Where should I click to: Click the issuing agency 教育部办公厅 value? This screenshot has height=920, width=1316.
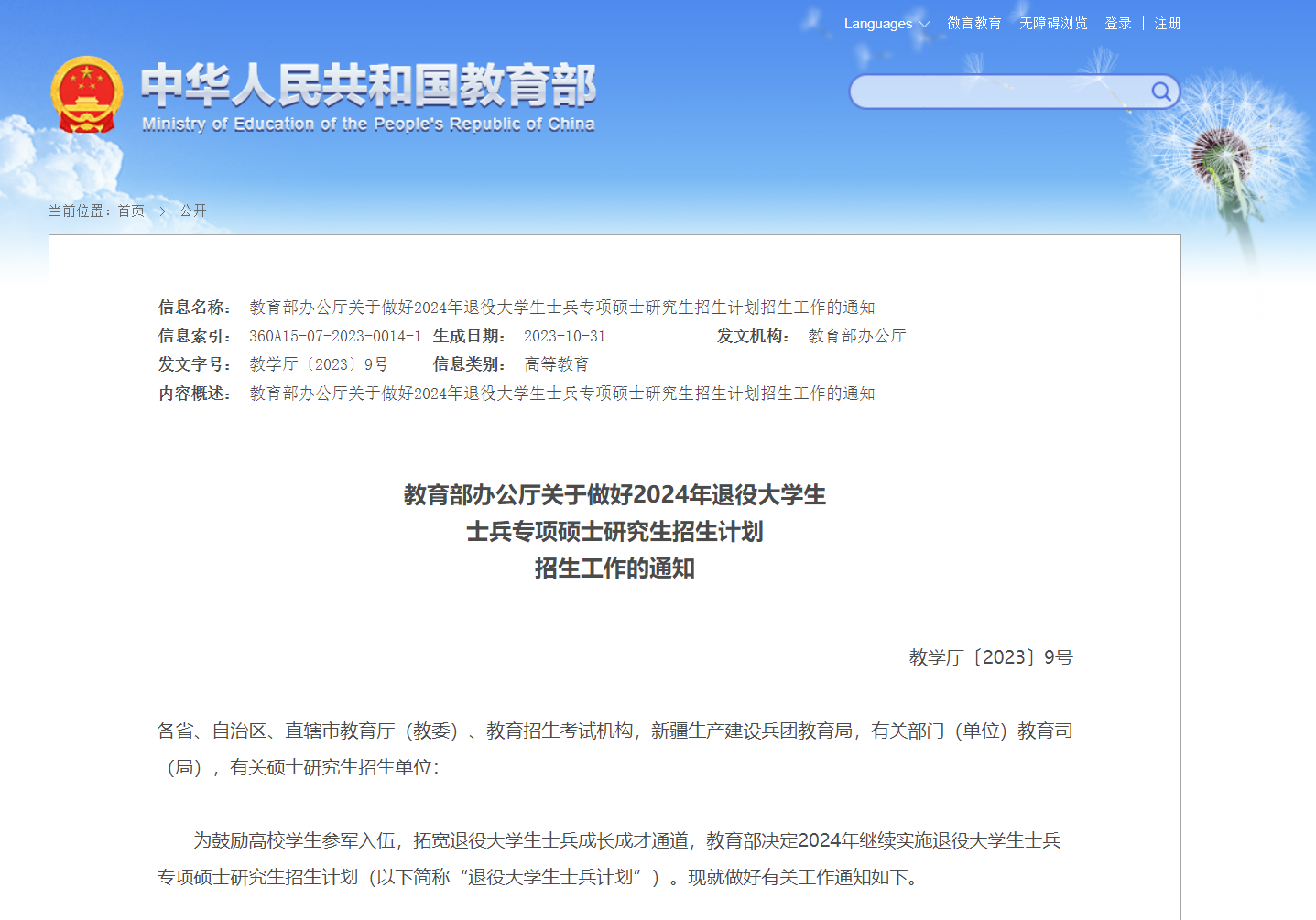click(856, 336)
